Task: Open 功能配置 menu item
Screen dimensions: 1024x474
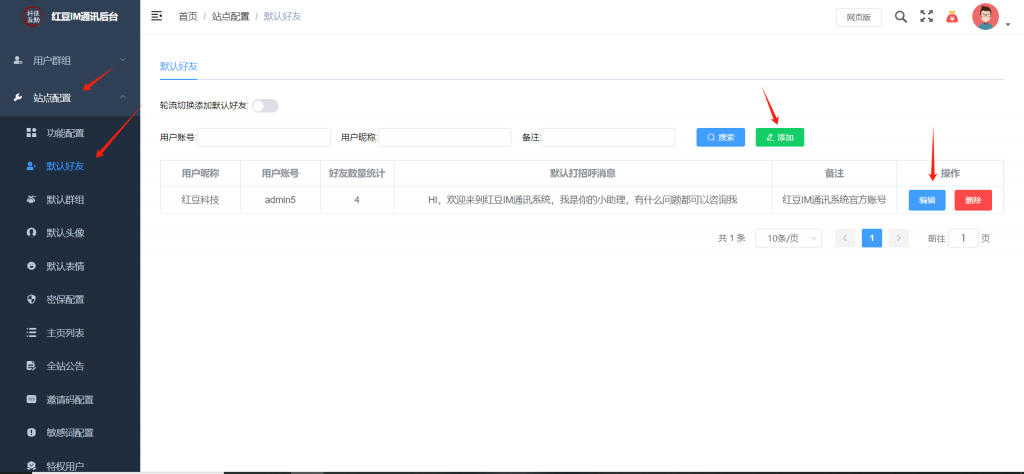Action: (65, 133)
